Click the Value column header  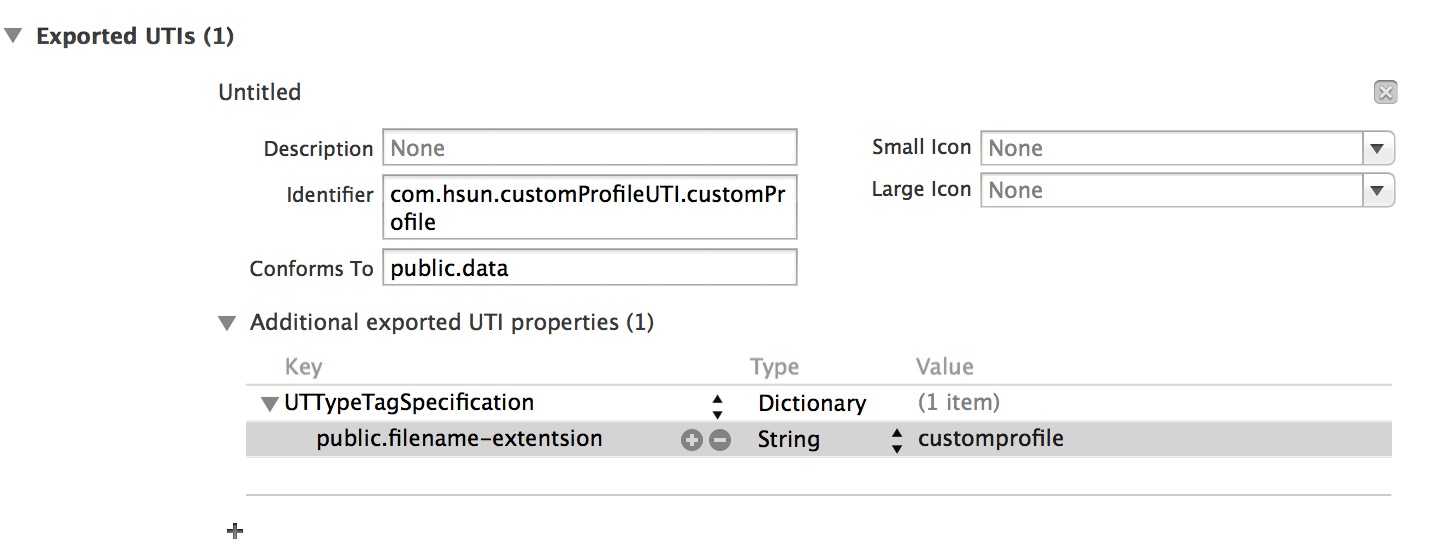[x=944, y=367]
